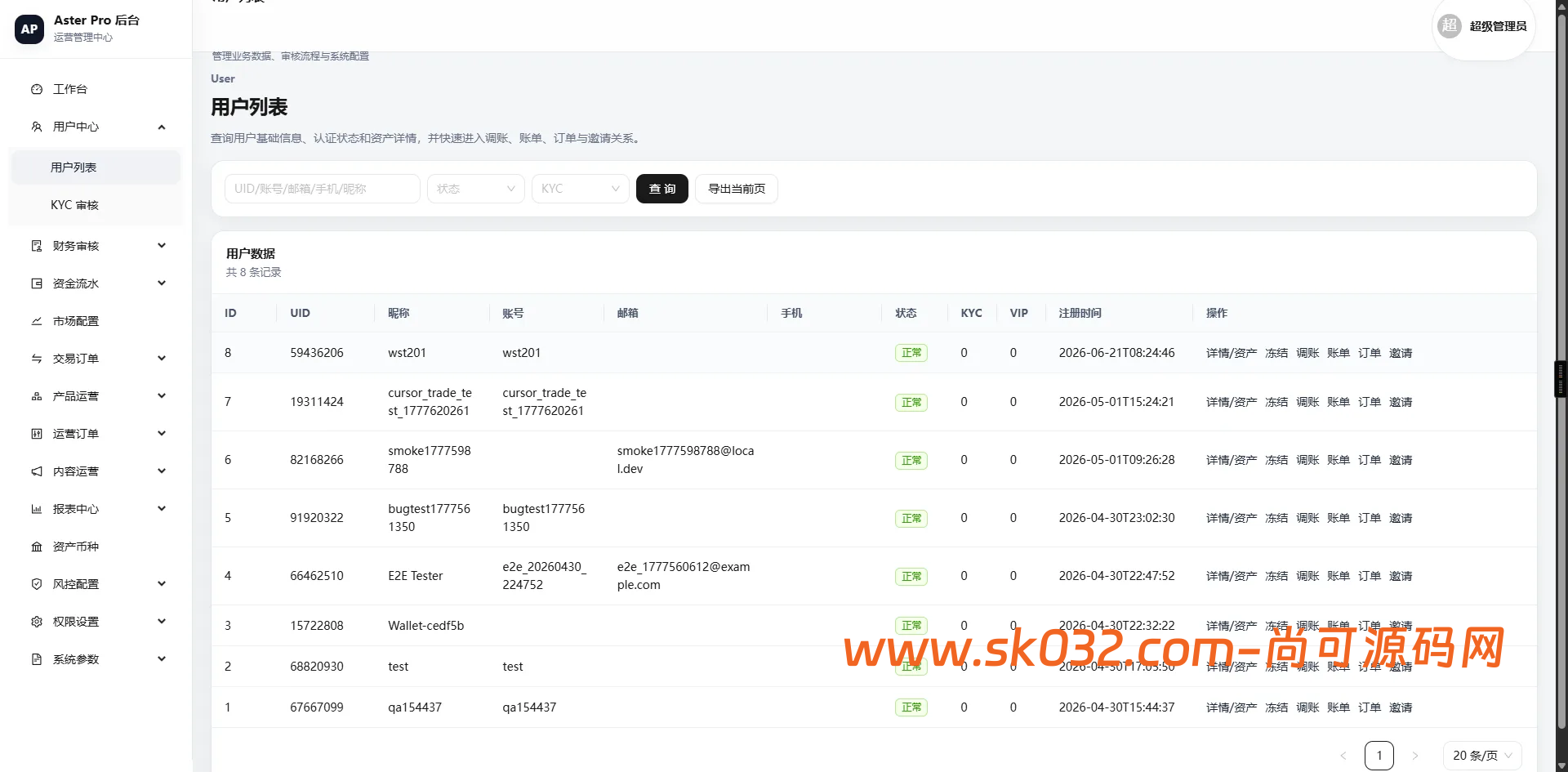The image size is (1568, 772).
Task: Click 导出当前页 export button
Action: [x=737, y=189]
